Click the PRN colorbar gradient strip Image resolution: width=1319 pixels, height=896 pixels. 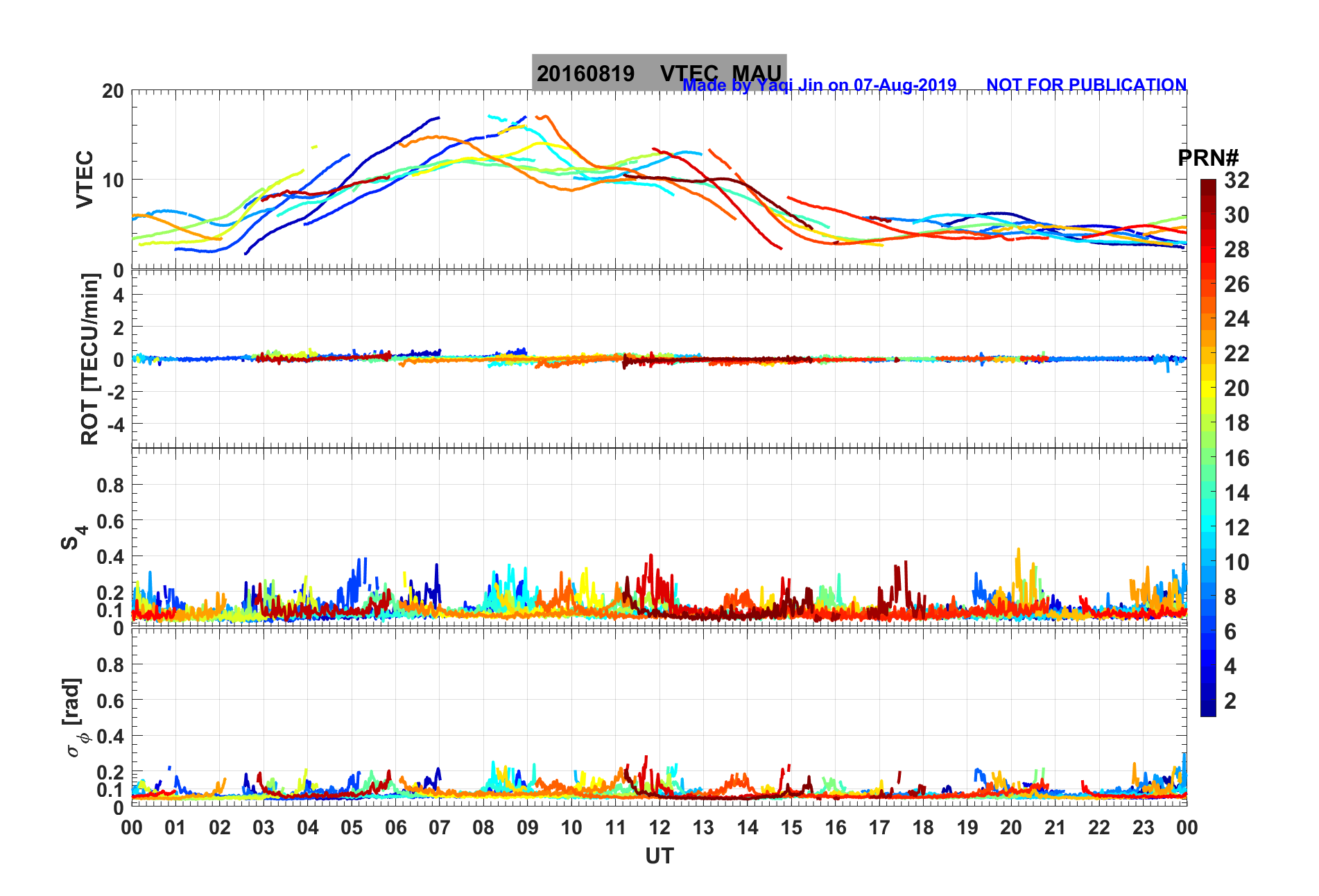coord(1208,448)
